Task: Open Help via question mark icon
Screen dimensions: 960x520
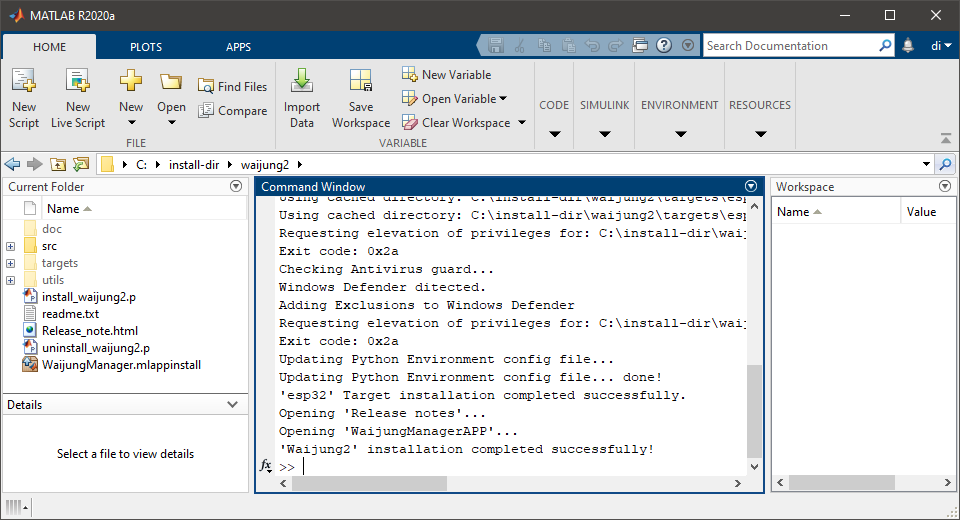Action: coord(664,45)
